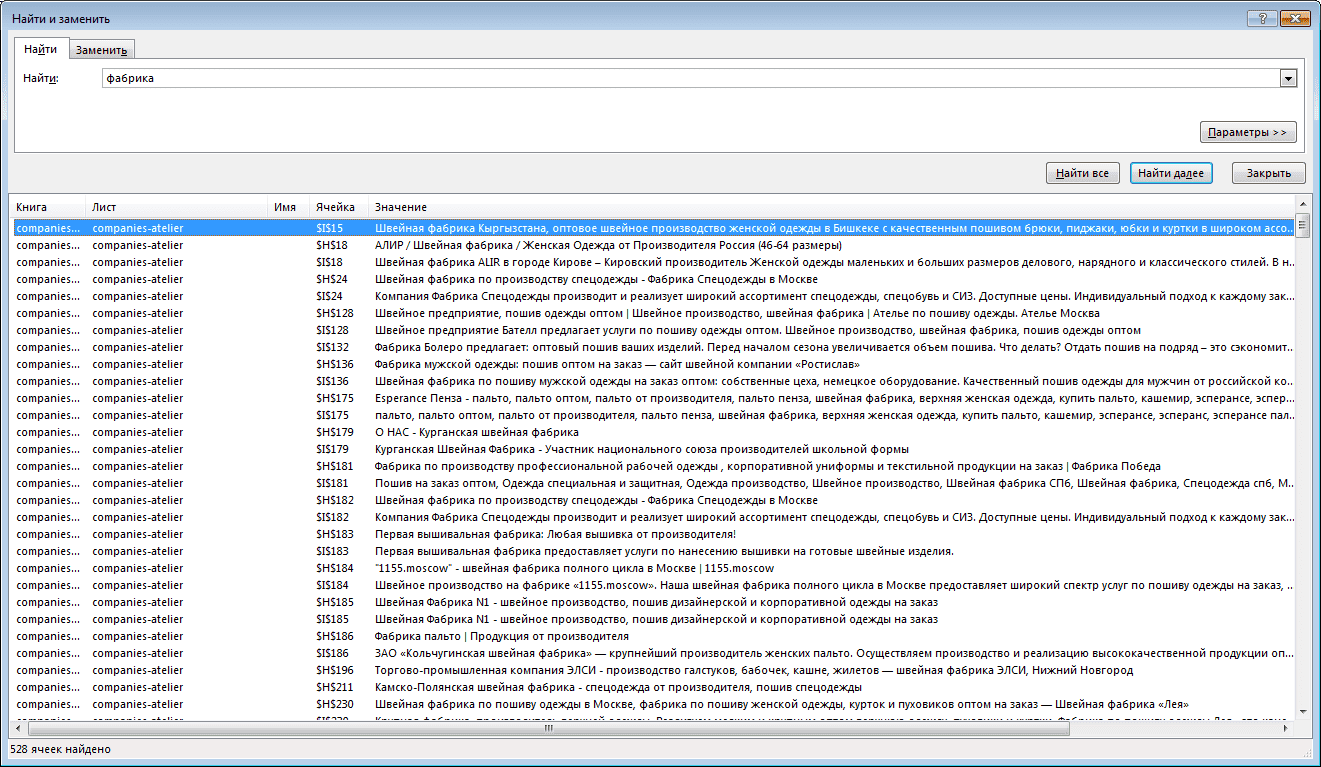The image size is (1321, 767).
Task: Click the Закрыть button
Action: pyautogui.click(x=1268, y=173)
